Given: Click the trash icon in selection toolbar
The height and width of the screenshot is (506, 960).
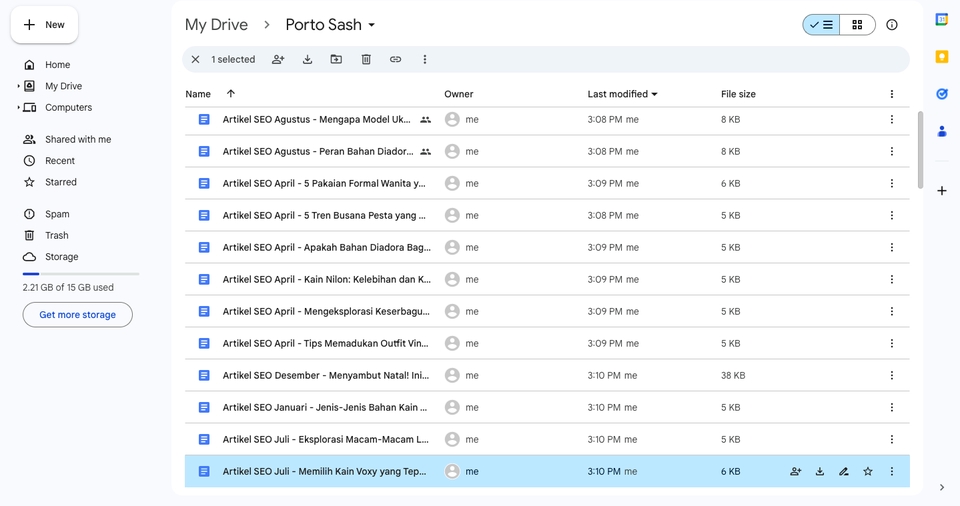Looking at the screenshot, I should [366, 60].
